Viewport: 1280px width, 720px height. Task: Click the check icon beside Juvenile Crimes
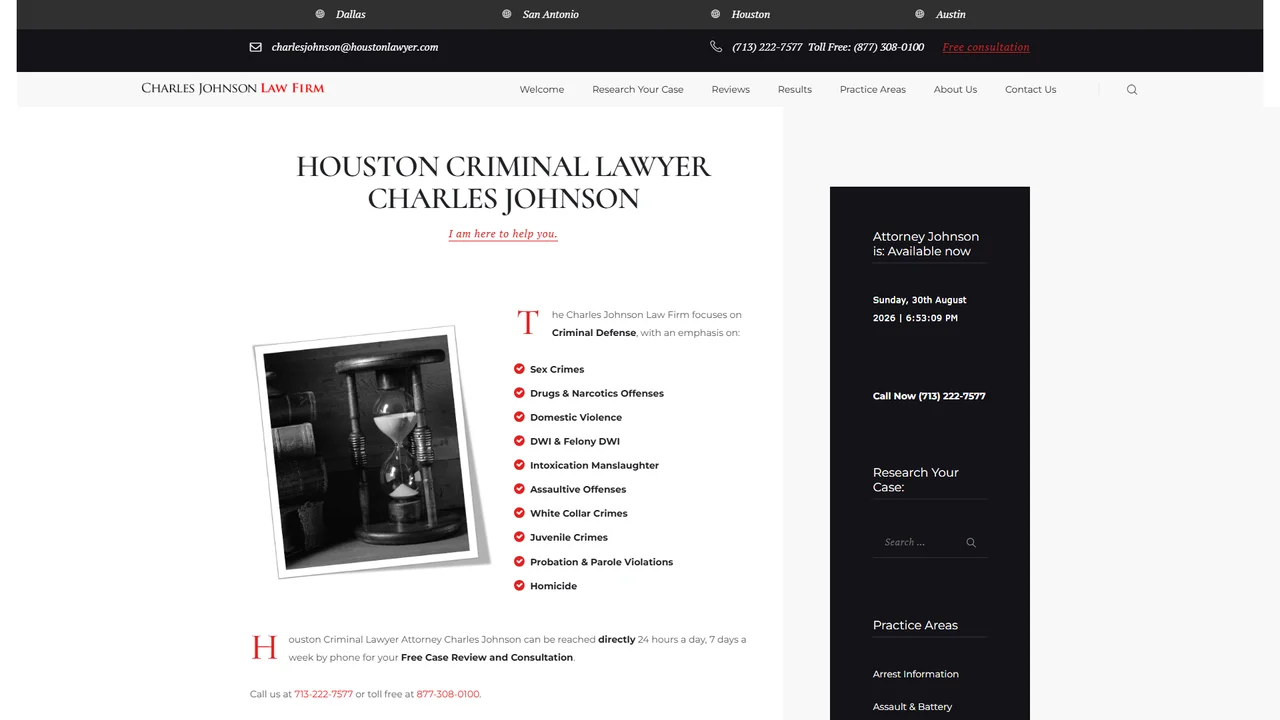(519, 537)
